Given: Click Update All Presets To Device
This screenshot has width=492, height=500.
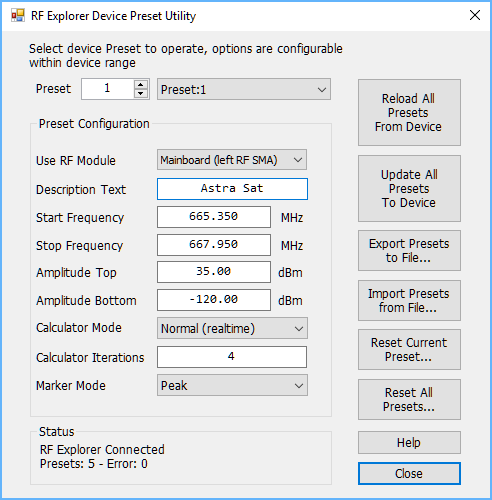Looking at the screenshot, I should point(409,189).
